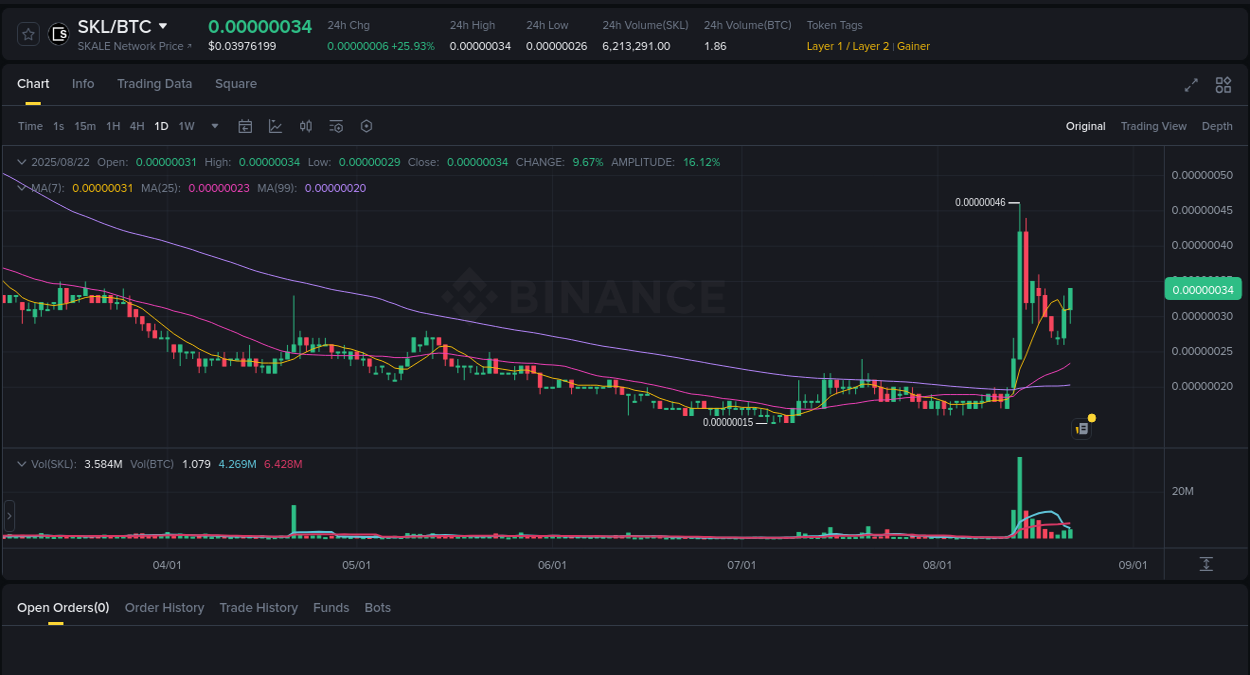Open the Trading Data tab
1250x675 pixels.
pyautogui.click(x=154, y=84)
